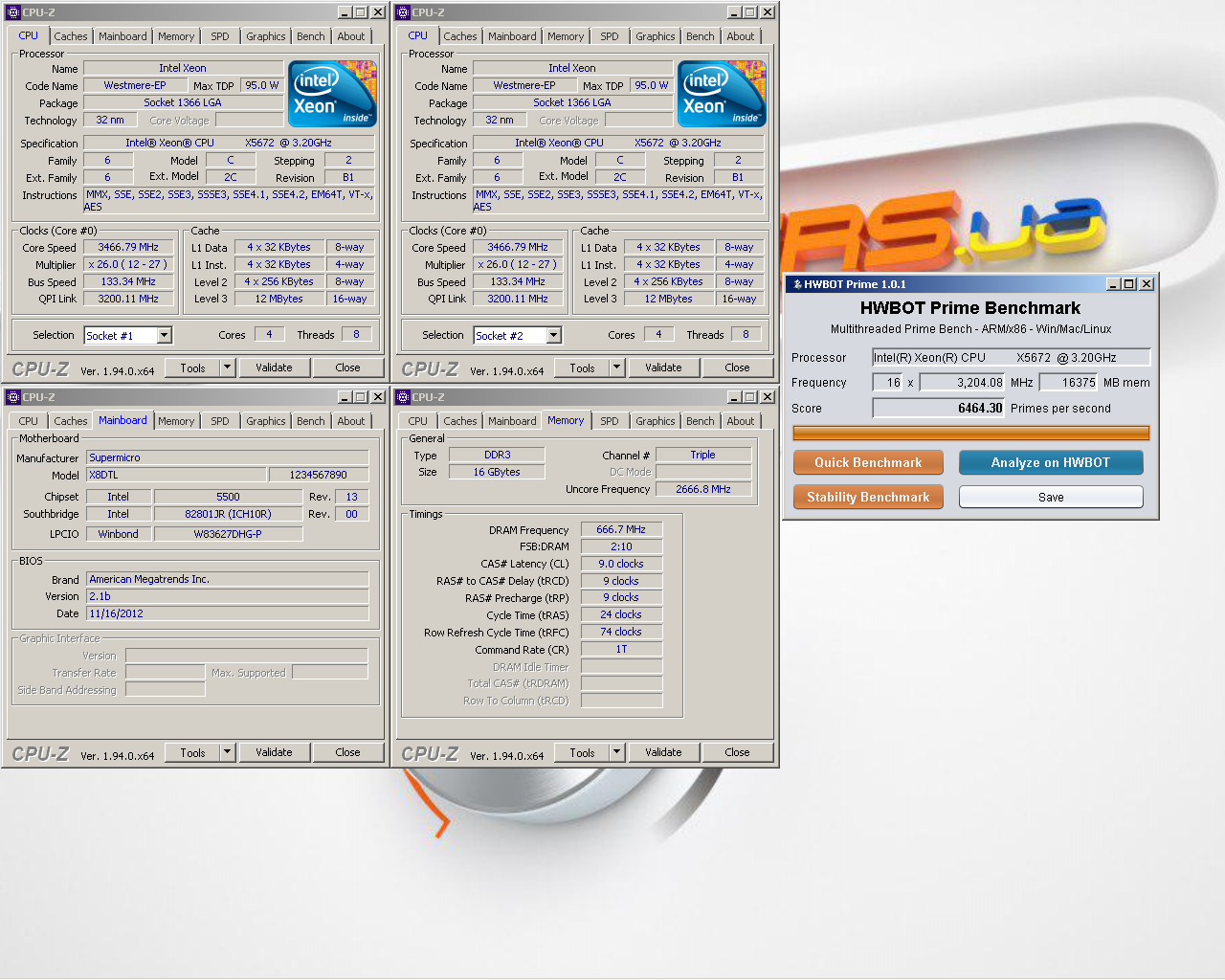Viewport: 1225px width, 980px height.
Task: Click the Frequency field showing 3,204.08
Action: (963, 383)
